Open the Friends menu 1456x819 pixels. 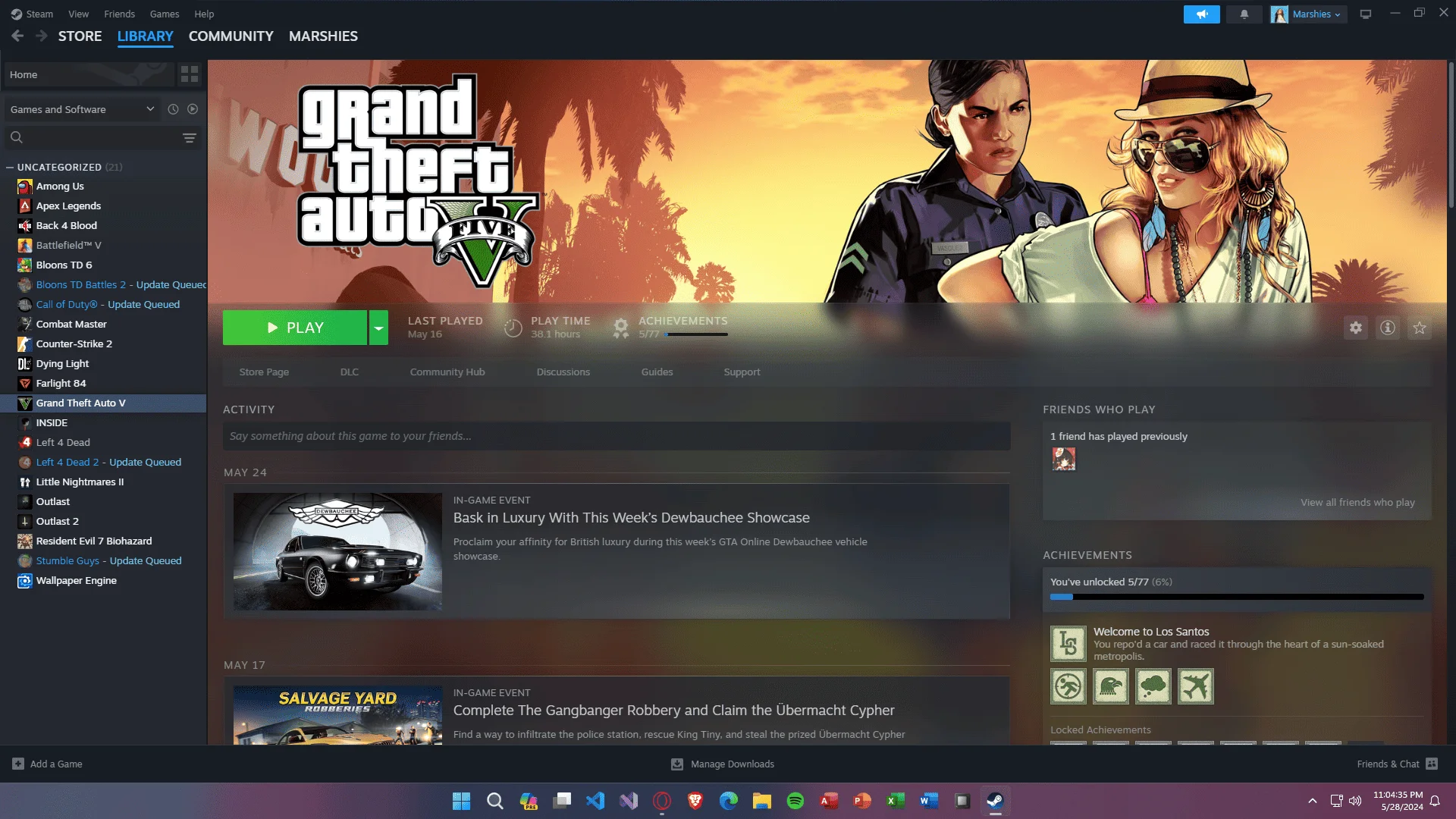point(119,14)
